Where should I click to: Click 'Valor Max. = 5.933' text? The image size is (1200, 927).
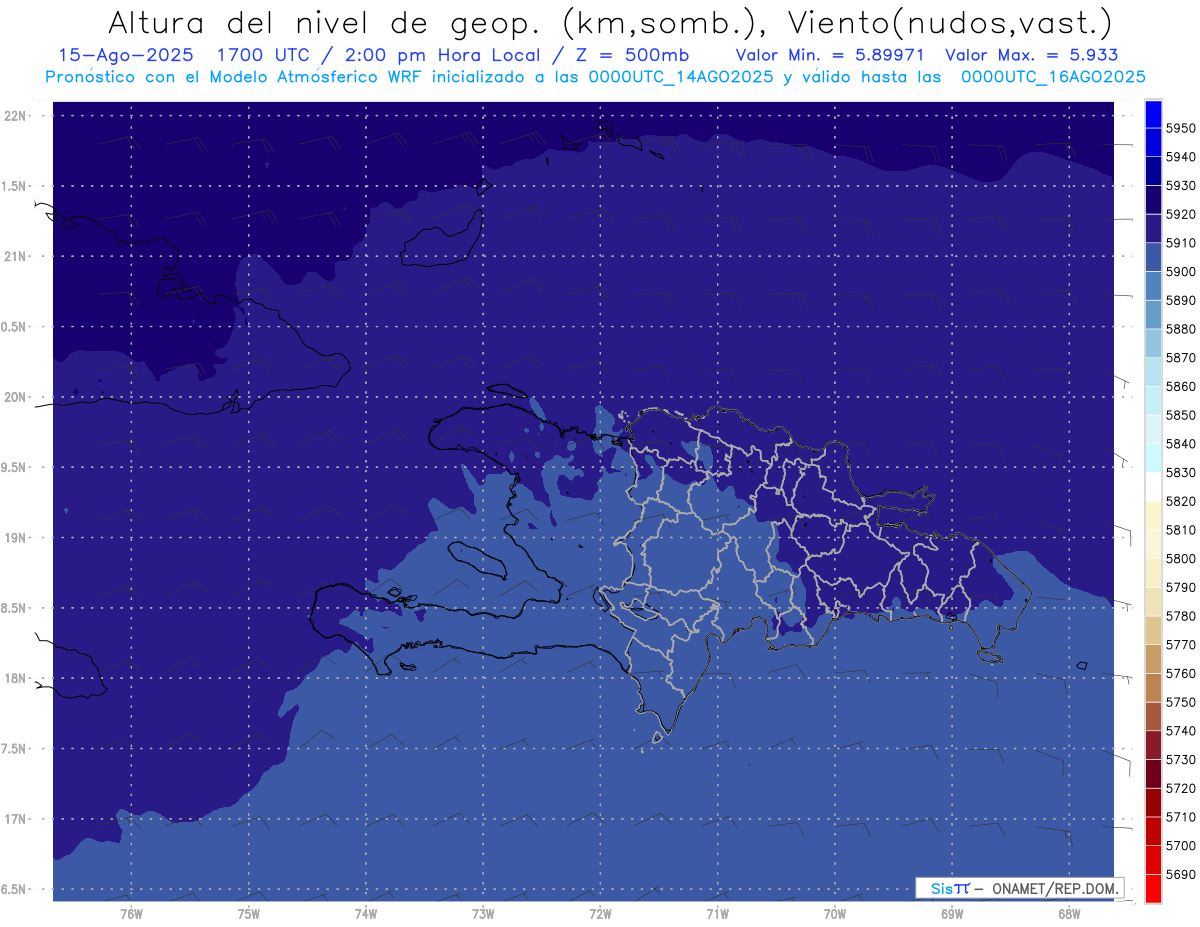tap(1031, 55)
